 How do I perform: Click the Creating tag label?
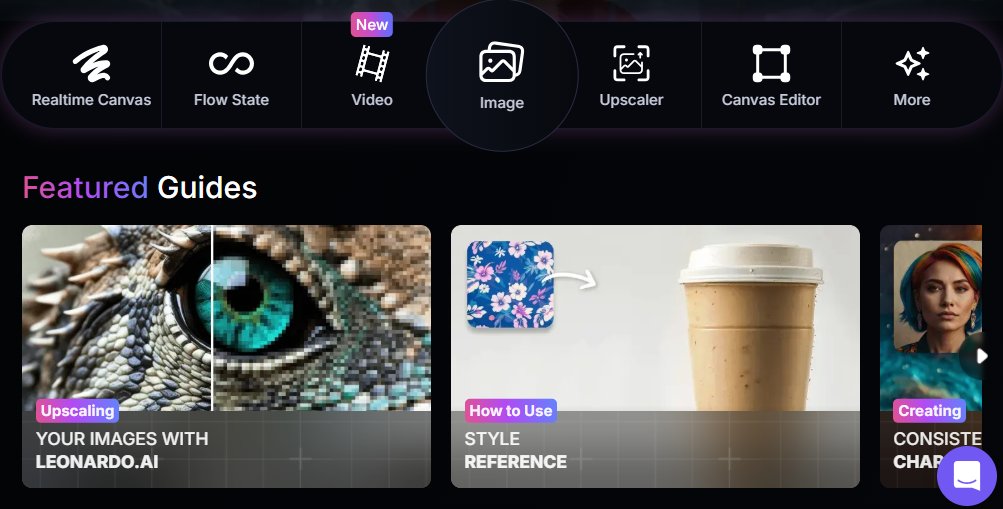tap(929, 411)
